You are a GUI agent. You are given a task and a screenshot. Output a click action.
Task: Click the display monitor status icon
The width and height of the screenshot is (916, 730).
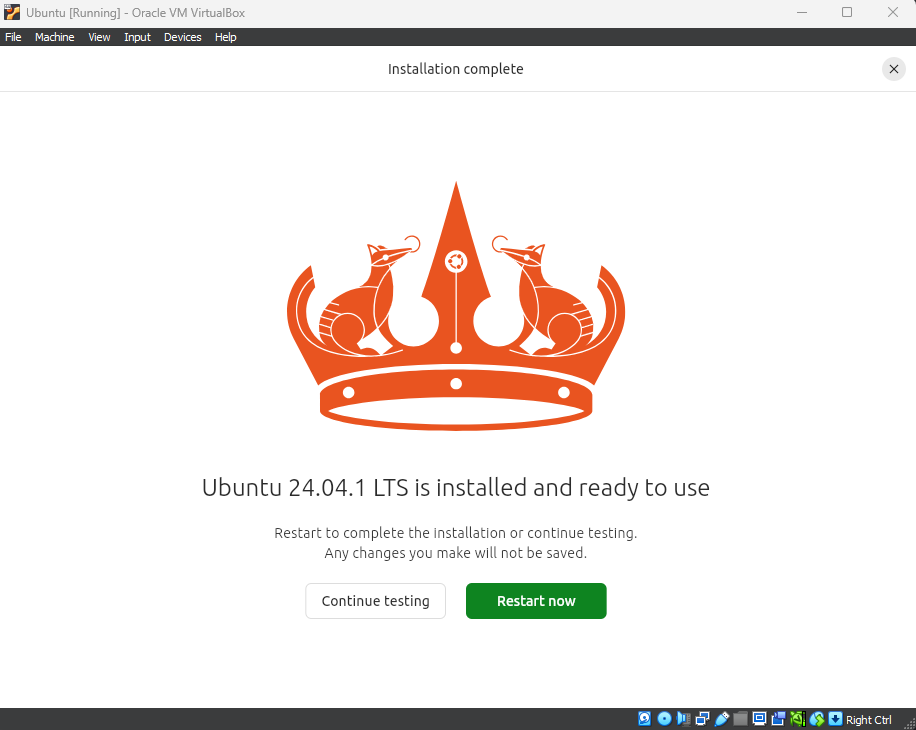(x=759, y=719)
